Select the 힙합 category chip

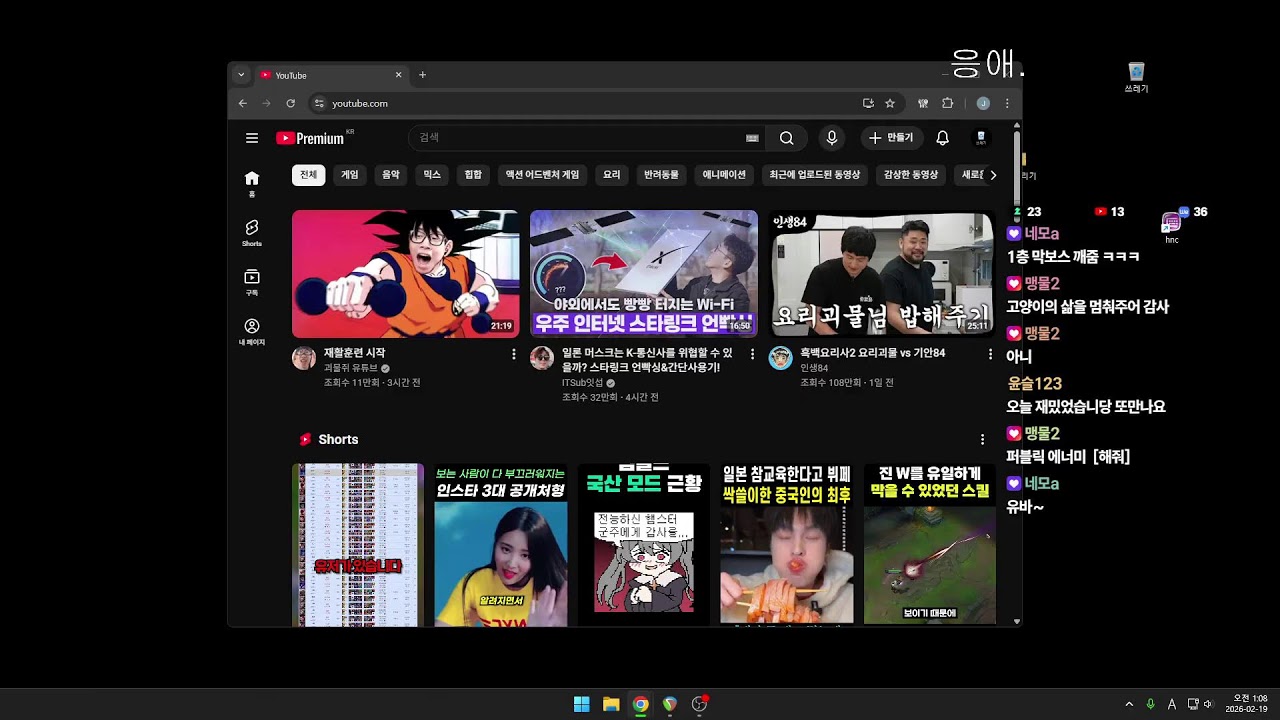point(473,175)
